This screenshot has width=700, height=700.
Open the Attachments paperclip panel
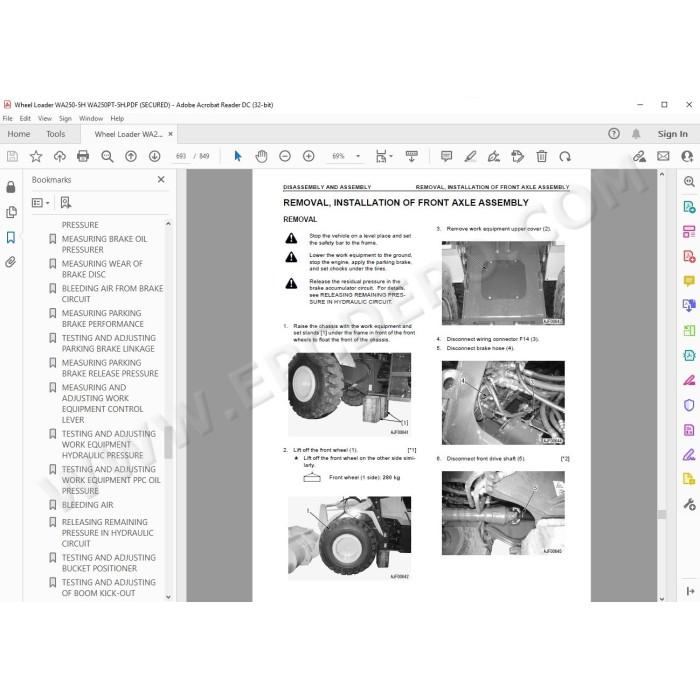pos(11,262)
